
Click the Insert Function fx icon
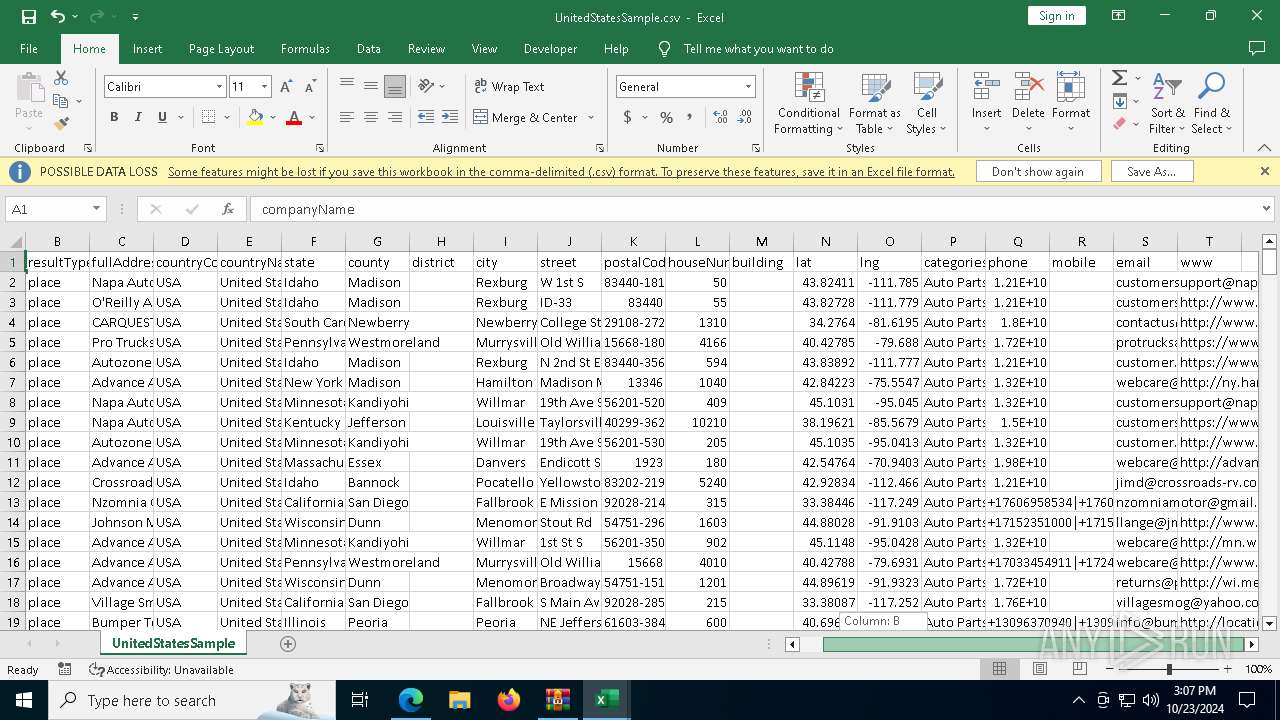click(x=228, y=209)
